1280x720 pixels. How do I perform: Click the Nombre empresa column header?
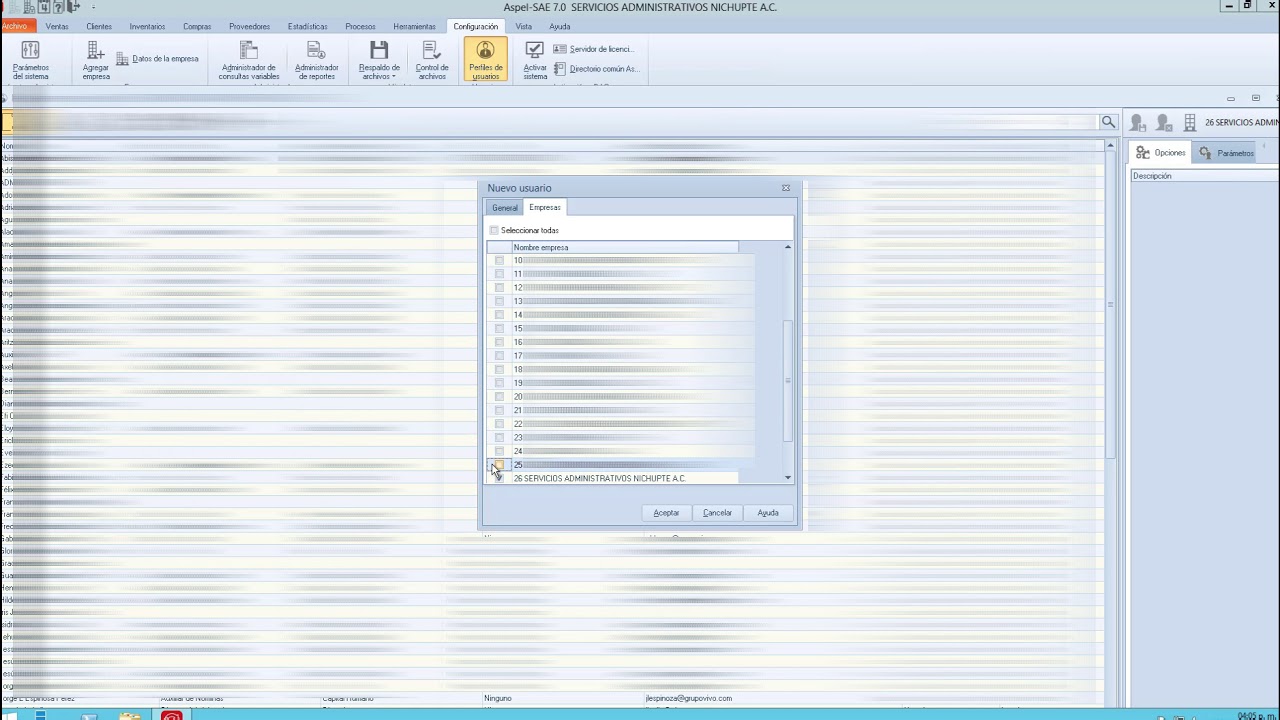tap(625, 247)
